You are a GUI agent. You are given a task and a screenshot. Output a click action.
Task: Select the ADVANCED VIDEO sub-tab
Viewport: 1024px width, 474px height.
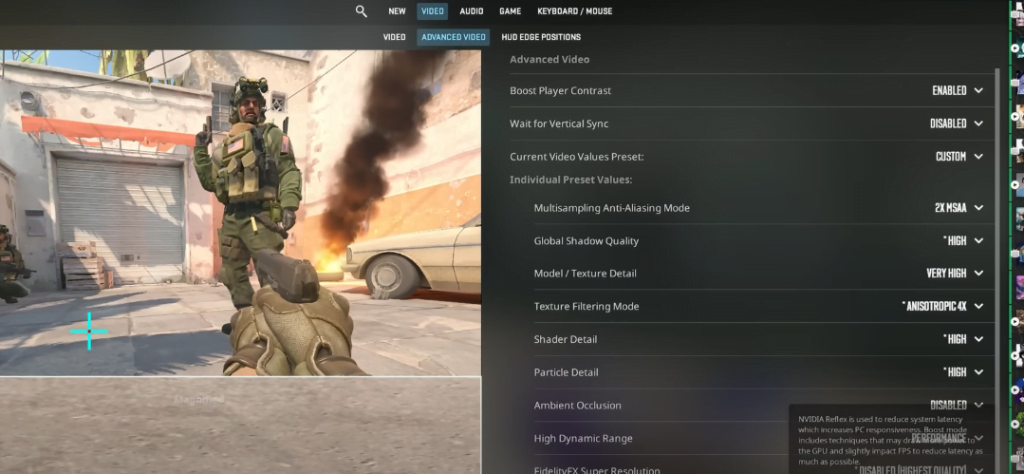click(453, 37)
